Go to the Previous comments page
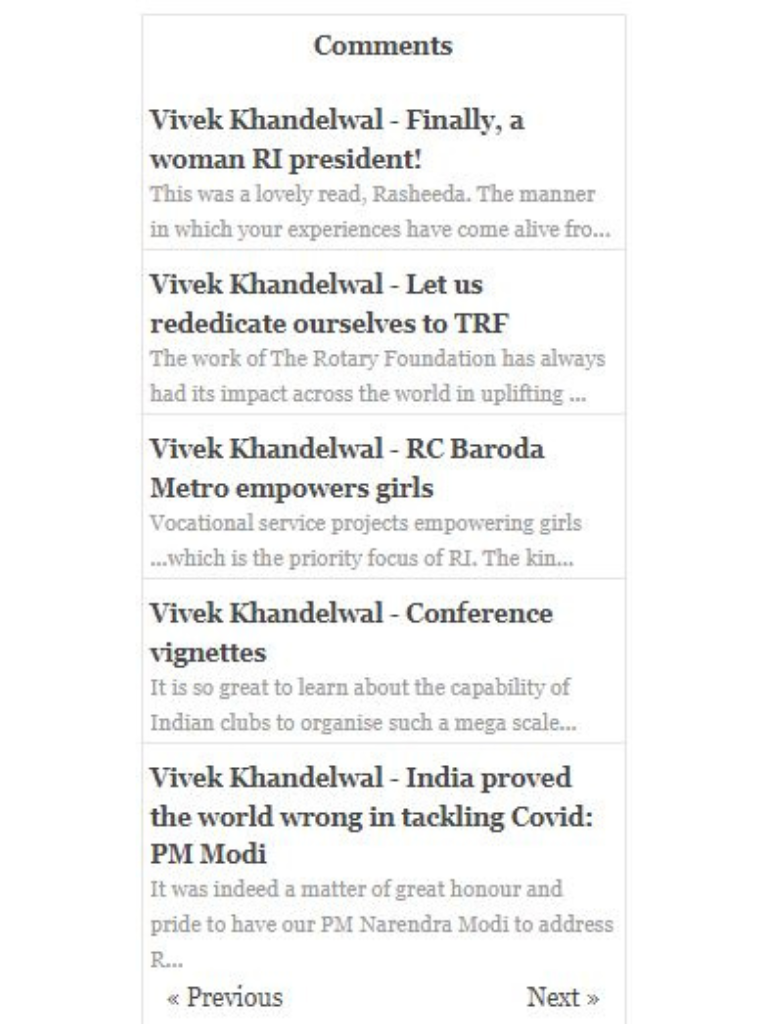 point(225,997)
